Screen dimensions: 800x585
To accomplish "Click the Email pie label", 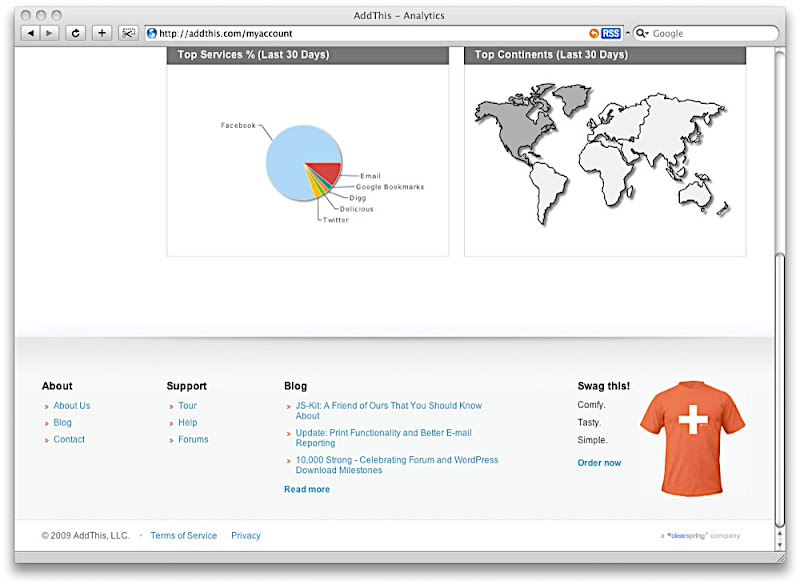I will click(370, 175).
